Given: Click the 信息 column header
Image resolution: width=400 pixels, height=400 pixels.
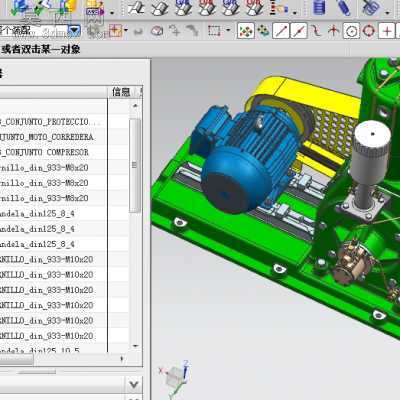Looking at the screenshot, I should (121, 92).
